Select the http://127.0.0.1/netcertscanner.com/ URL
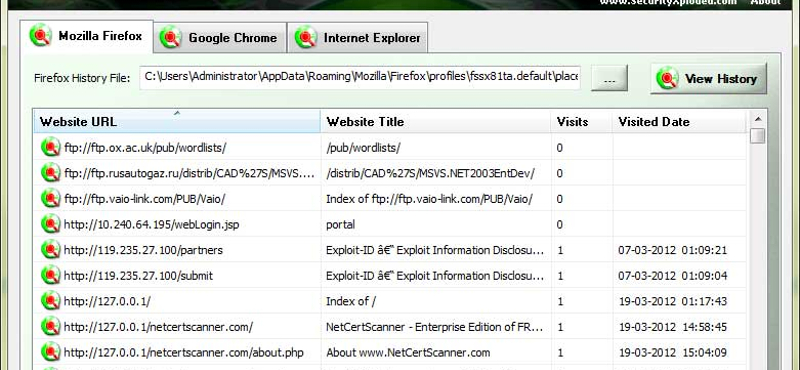The image size is (800, 370). coord(158,327)
